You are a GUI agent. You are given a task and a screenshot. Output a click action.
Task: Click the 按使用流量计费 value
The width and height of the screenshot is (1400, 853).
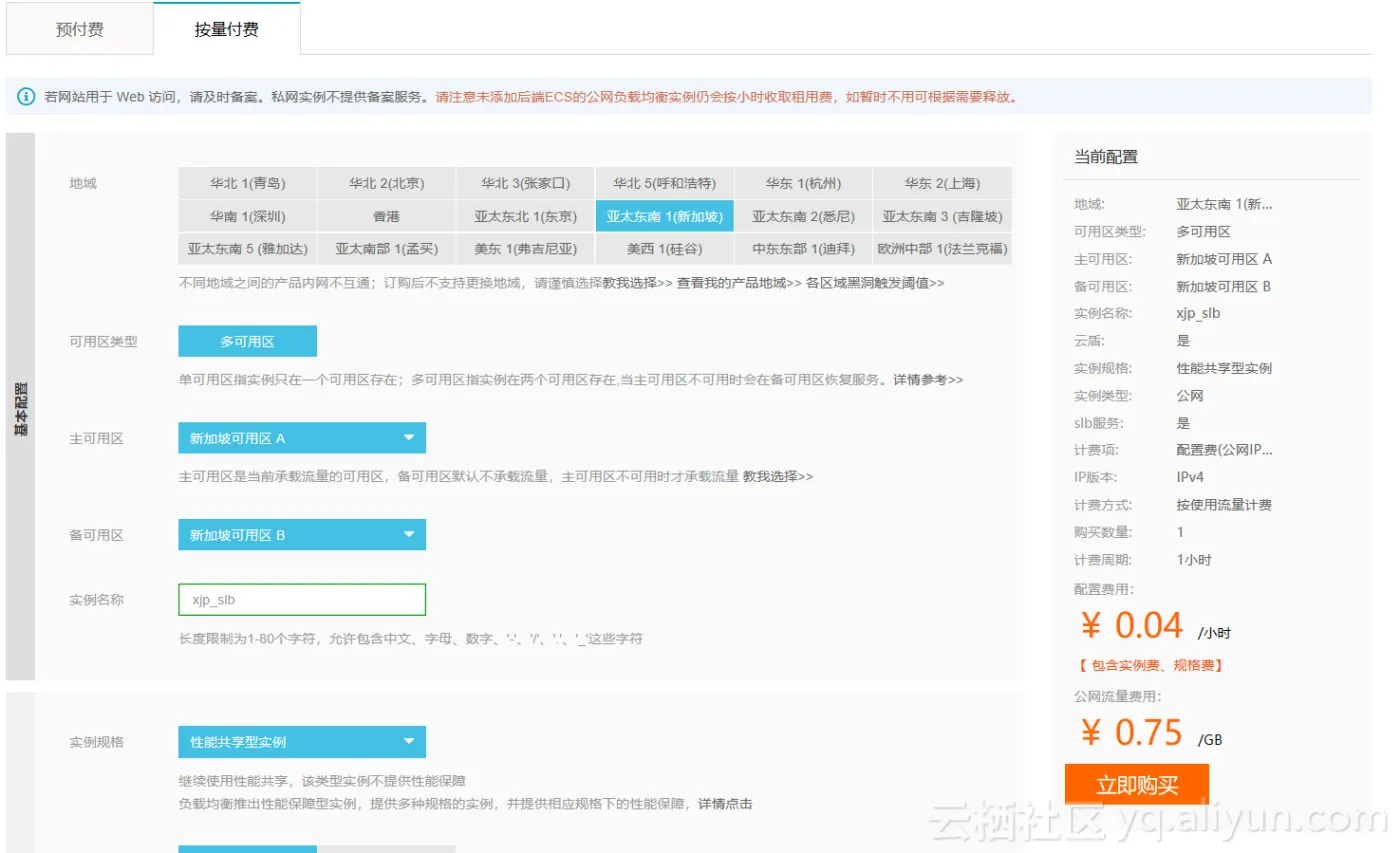coord(1224,505)
